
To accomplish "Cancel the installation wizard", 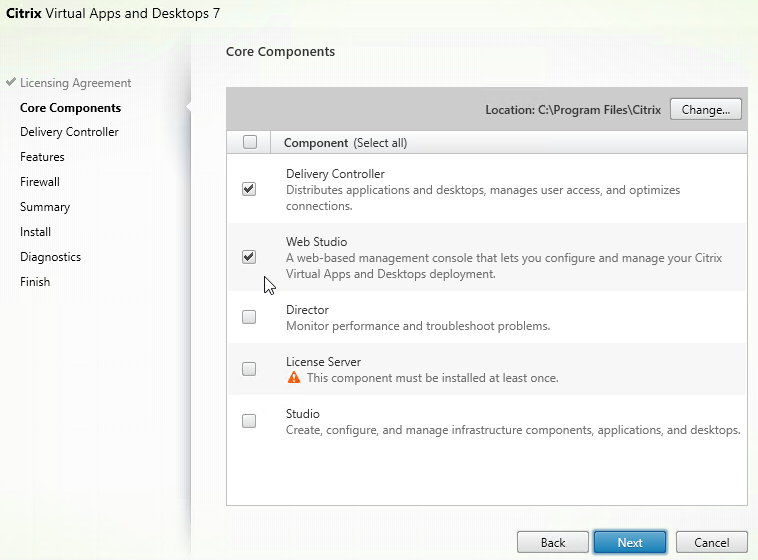I will 712,542.
